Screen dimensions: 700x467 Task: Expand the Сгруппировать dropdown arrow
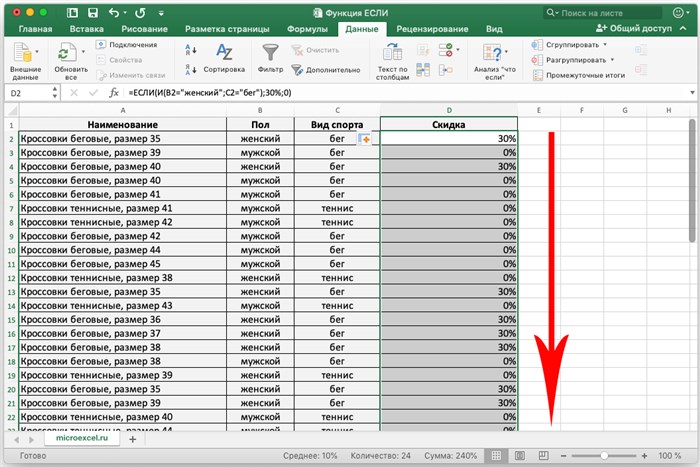coord(605,45)
